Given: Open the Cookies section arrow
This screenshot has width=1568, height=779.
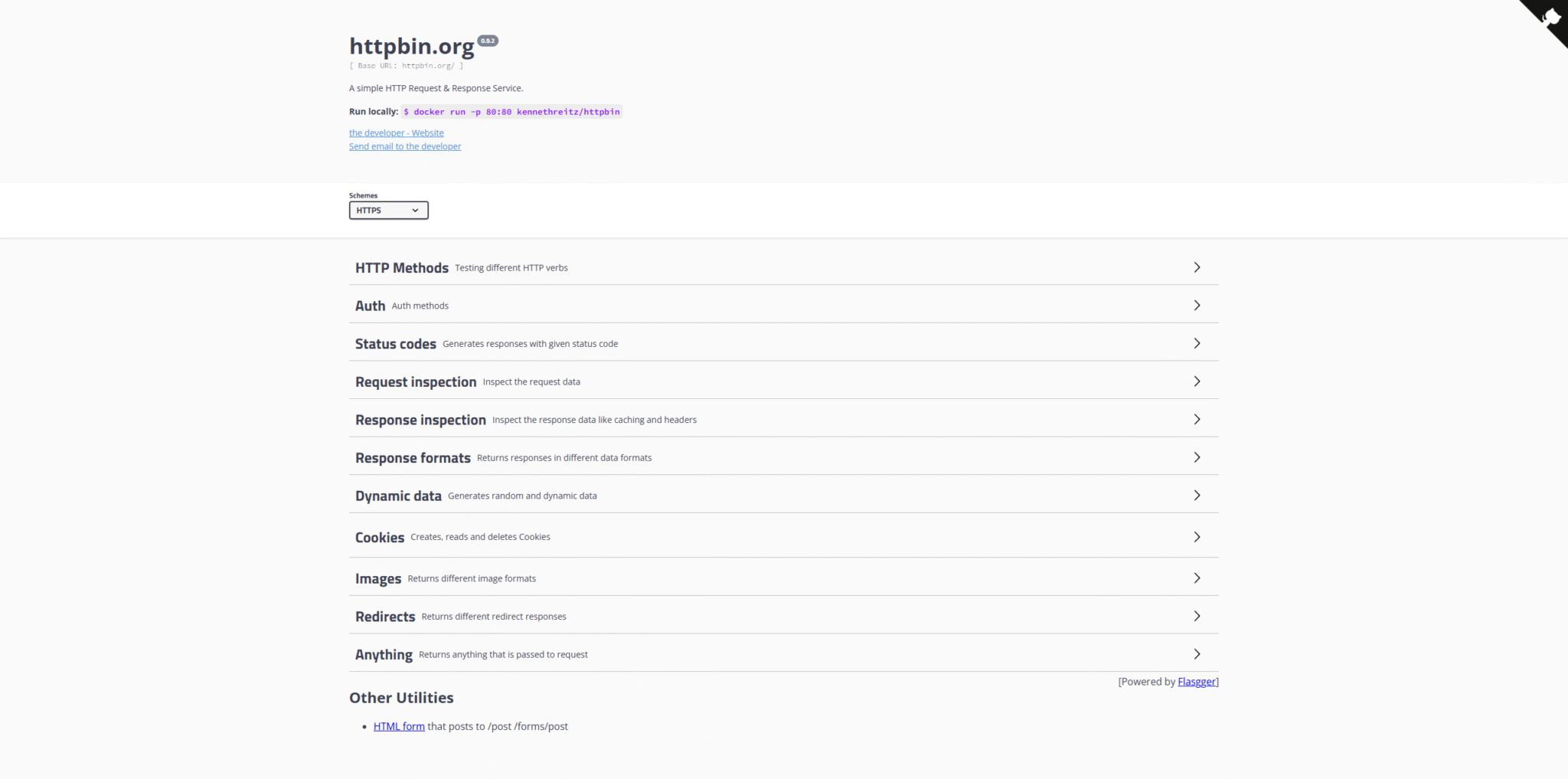Looking at the screenshot, I should [1197, 536].
